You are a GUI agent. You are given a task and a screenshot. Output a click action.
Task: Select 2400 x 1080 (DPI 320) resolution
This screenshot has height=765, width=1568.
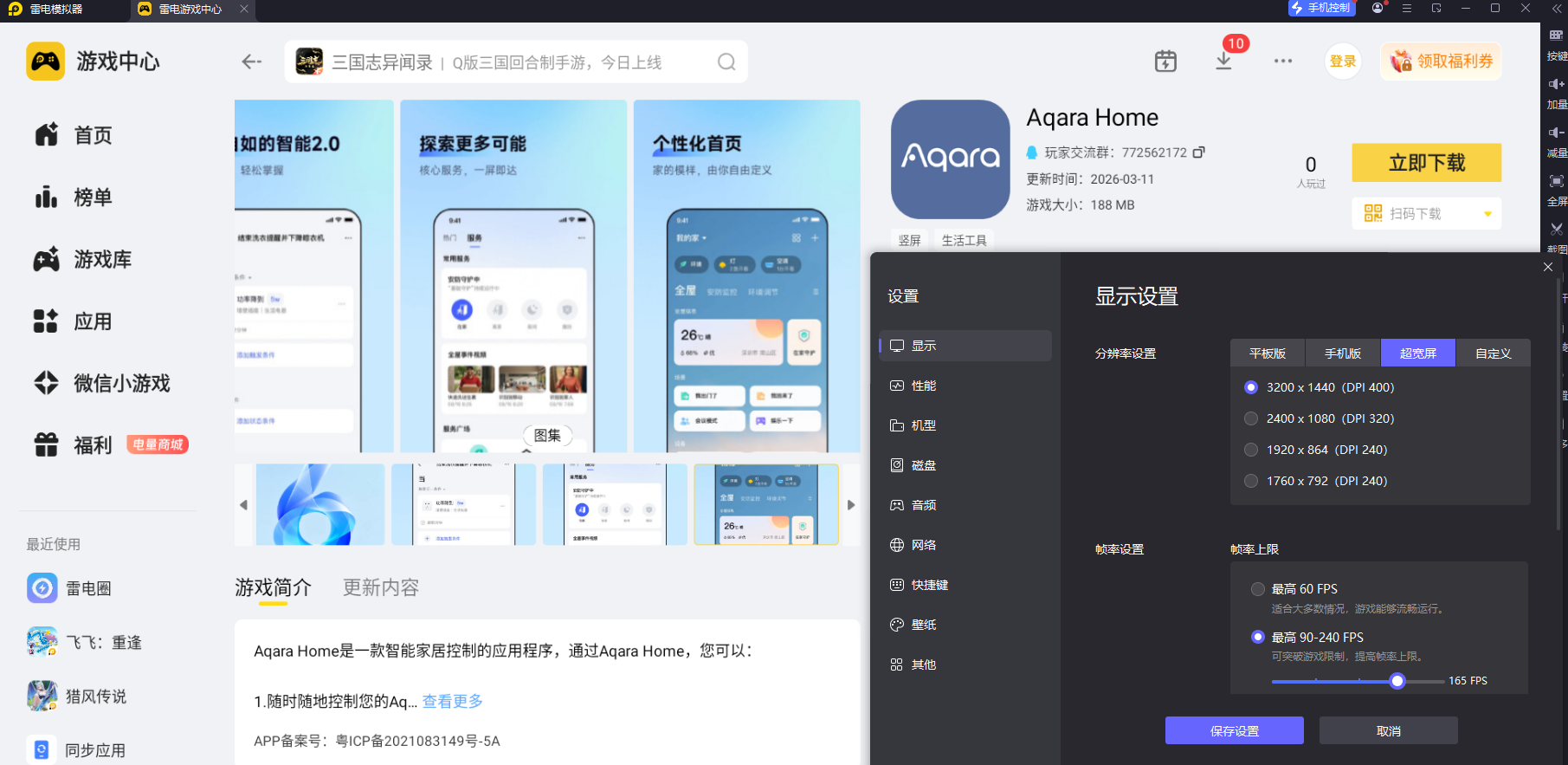(x=1251, y=418)
